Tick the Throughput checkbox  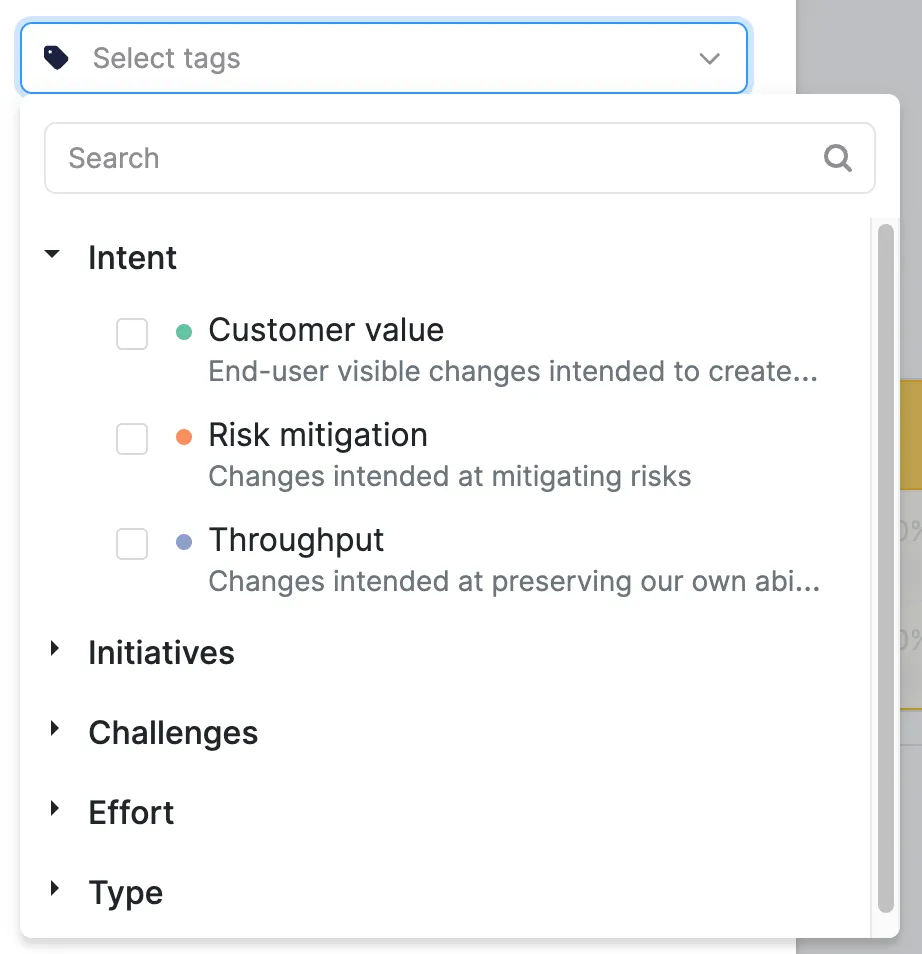[132, 543]
